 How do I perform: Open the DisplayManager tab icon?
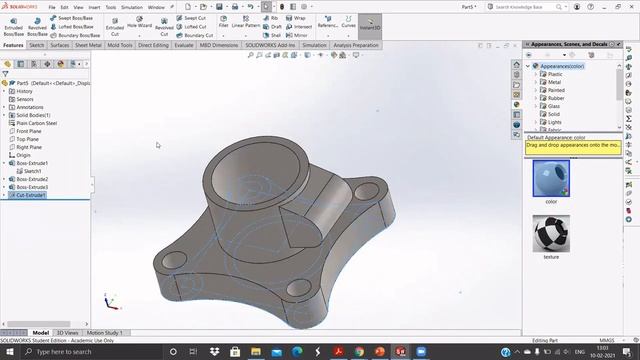(x=60, y=64)
